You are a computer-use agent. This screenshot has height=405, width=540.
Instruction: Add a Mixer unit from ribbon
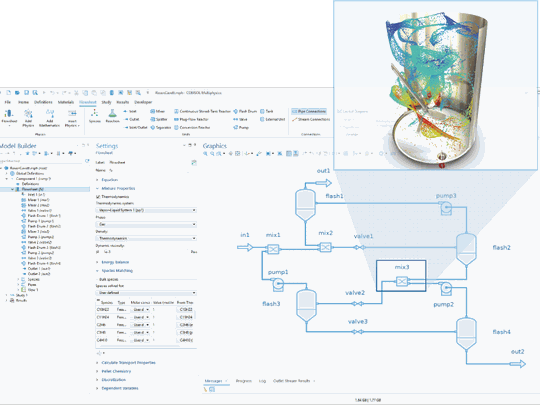(158, 111)
